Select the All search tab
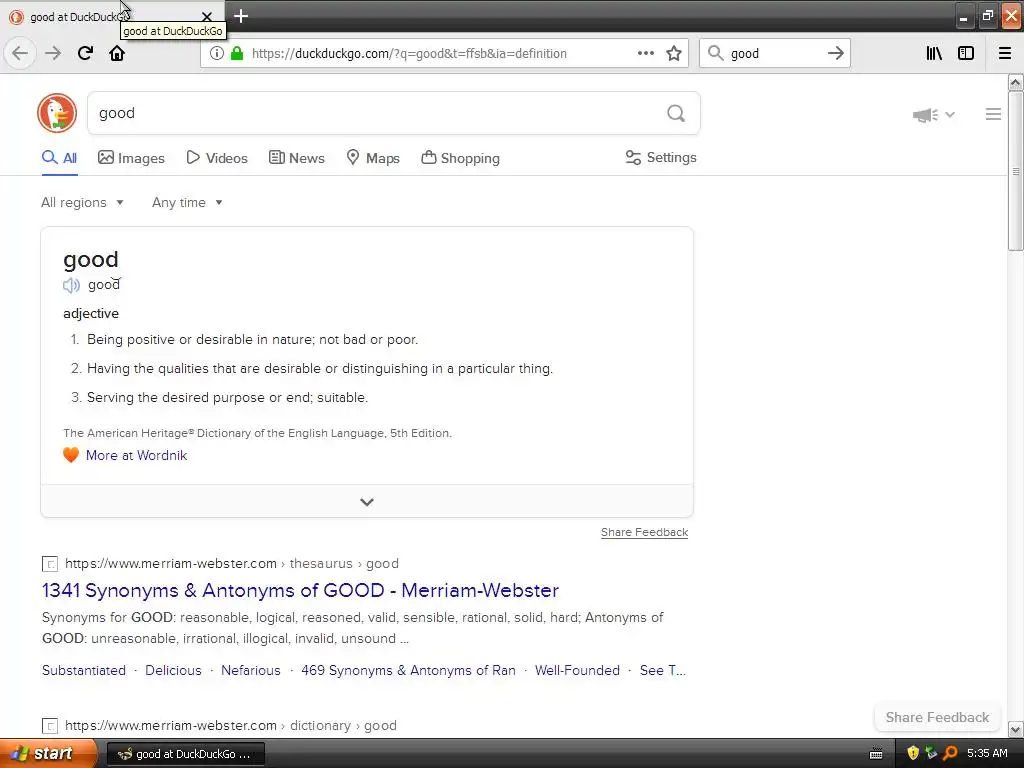The image size is (1024, 768). 59,158
